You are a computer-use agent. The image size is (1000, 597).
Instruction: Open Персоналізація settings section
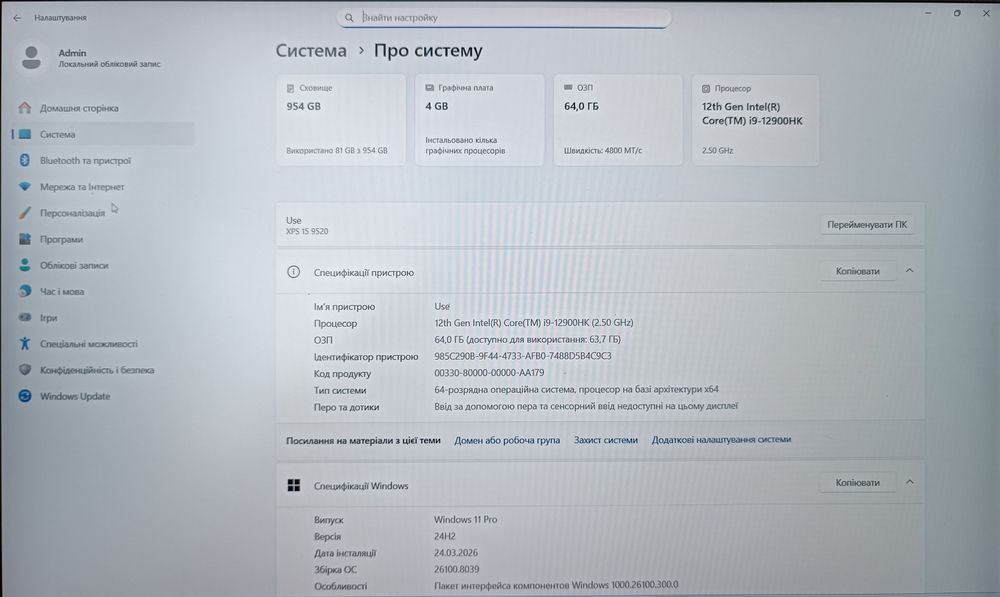(x=72, y=213)
